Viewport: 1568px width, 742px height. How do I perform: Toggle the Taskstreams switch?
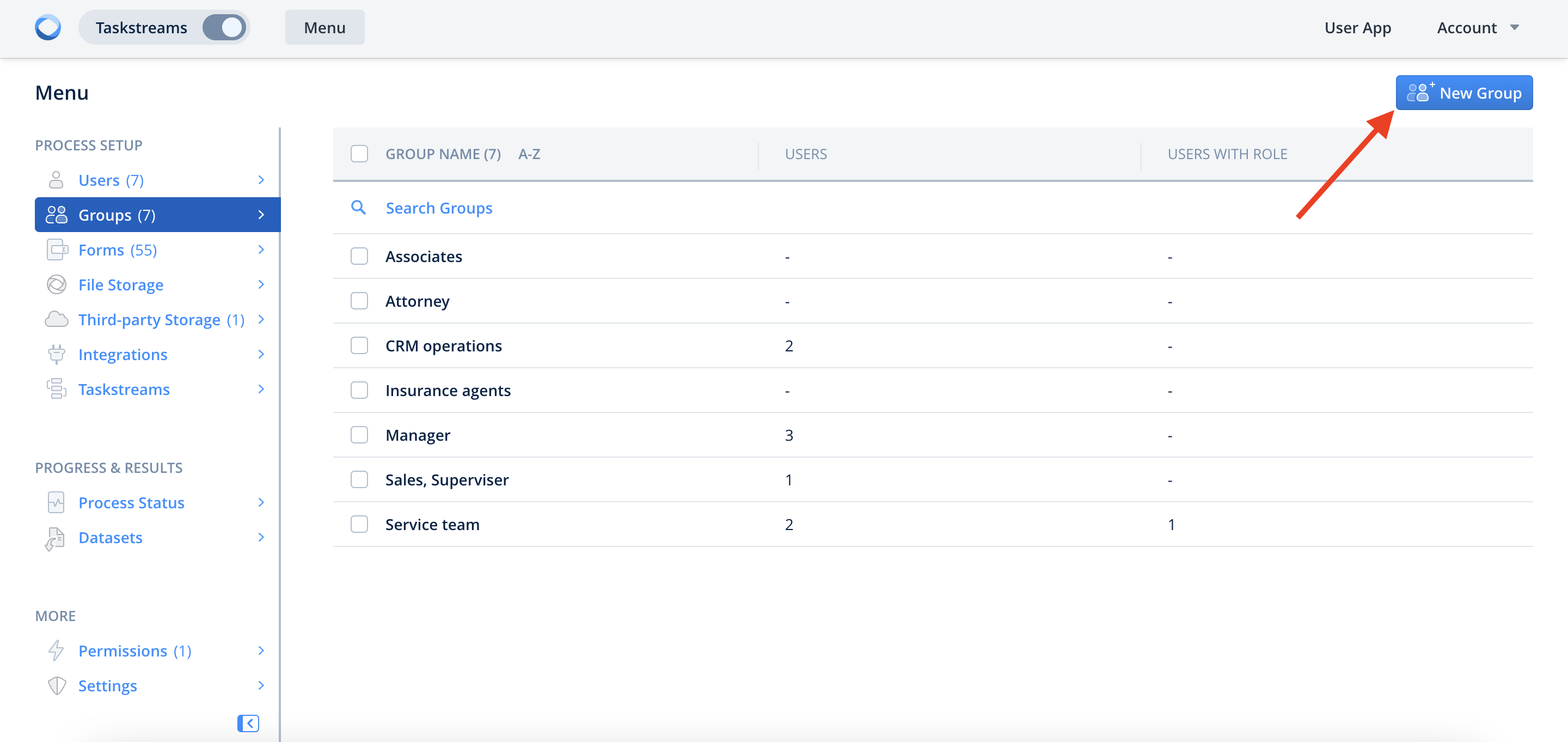[x=224, y=27]
